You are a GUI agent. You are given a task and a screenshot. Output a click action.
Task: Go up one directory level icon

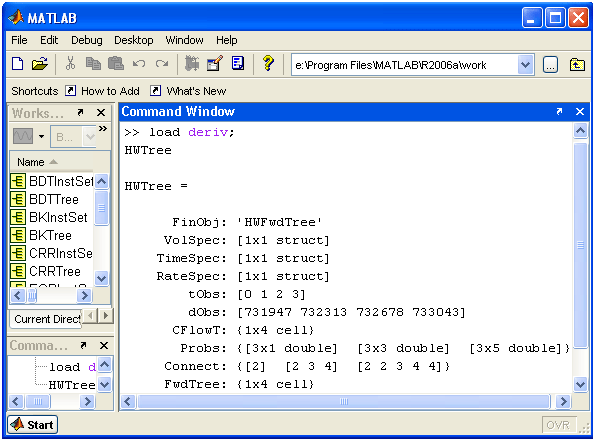click(x=577, y=65)
